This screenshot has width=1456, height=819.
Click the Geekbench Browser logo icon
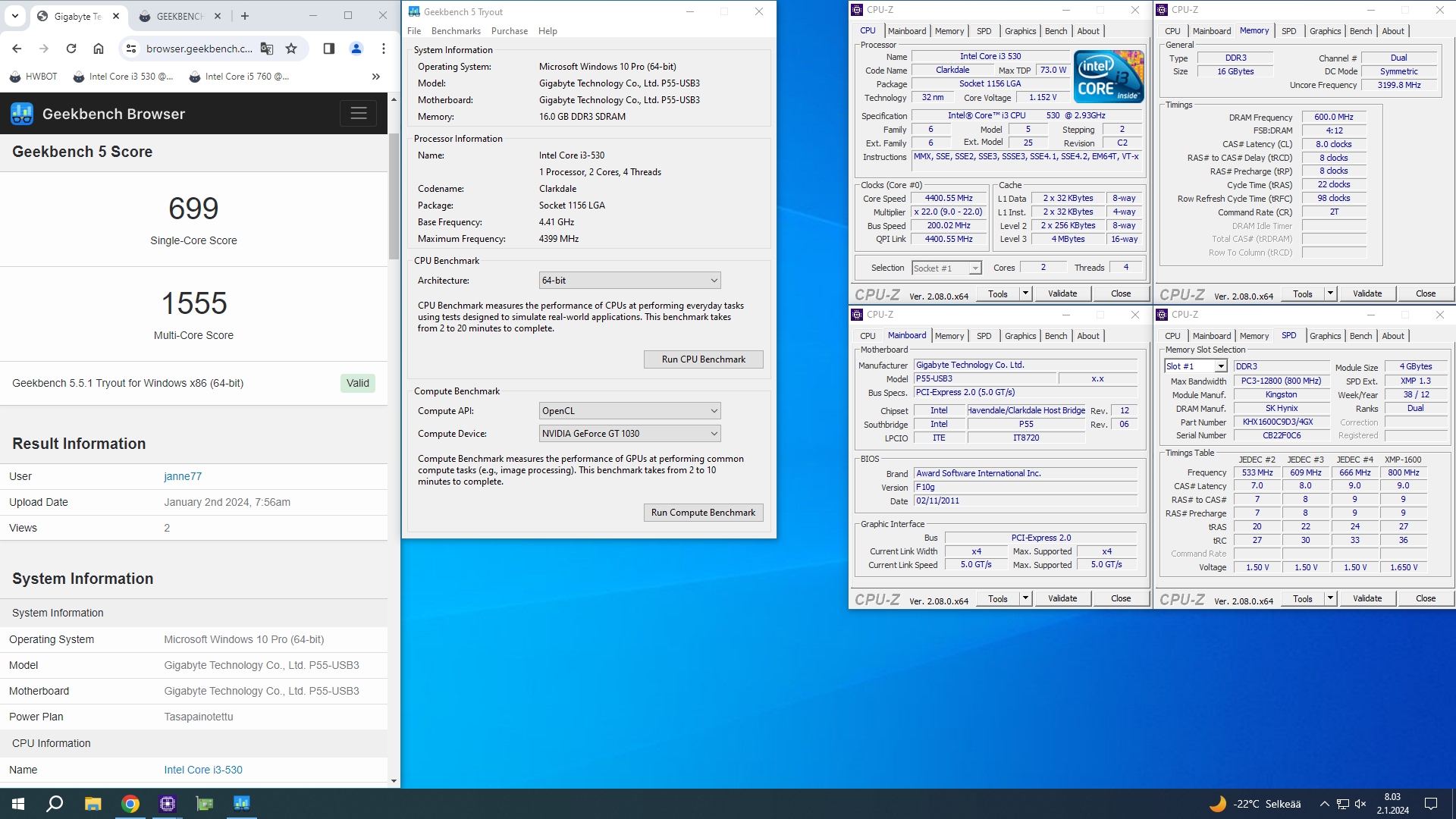pyautogui.click(x=22, y=114)
